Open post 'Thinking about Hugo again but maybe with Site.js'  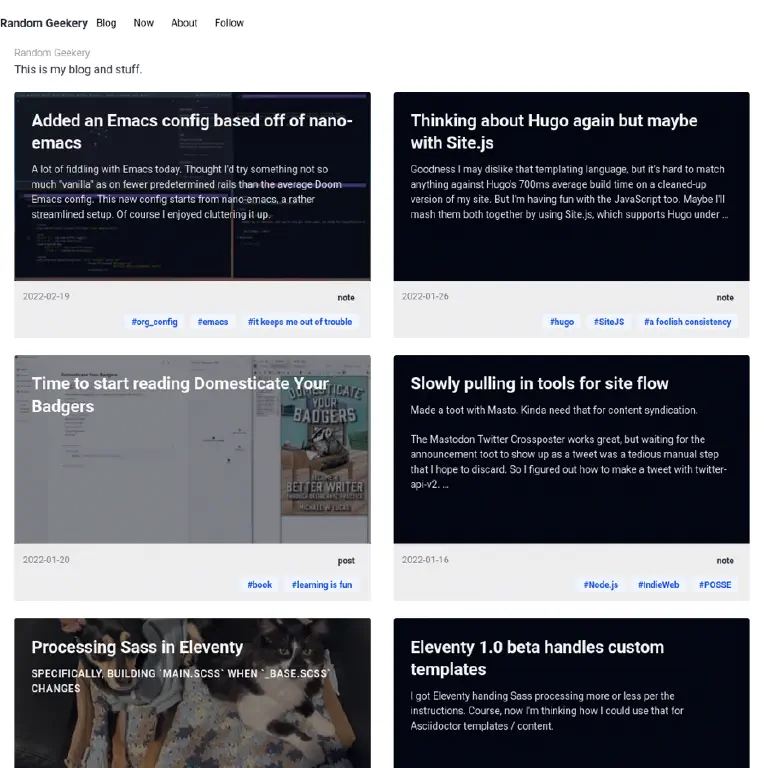pyautogui.click(x=554, y=132)
